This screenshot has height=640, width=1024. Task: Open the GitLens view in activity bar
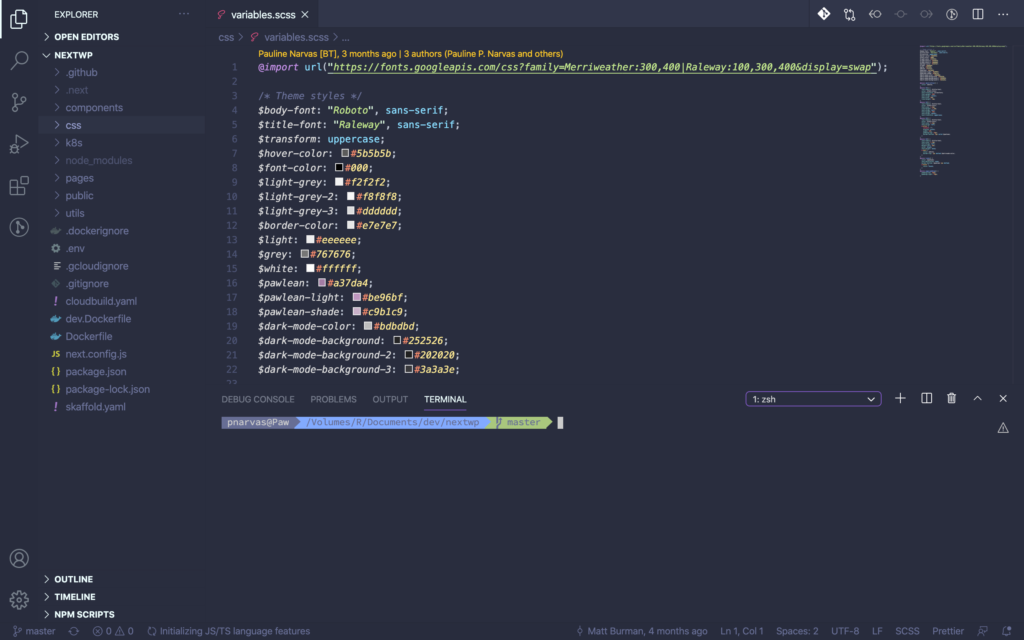(19, 227)
